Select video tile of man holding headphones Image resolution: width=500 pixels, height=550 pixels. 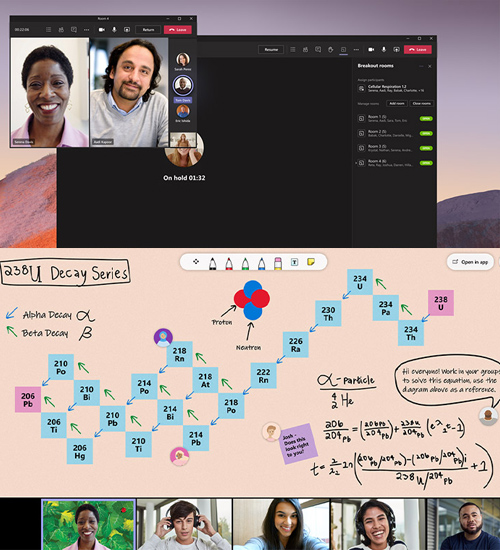tap(185, 524)
